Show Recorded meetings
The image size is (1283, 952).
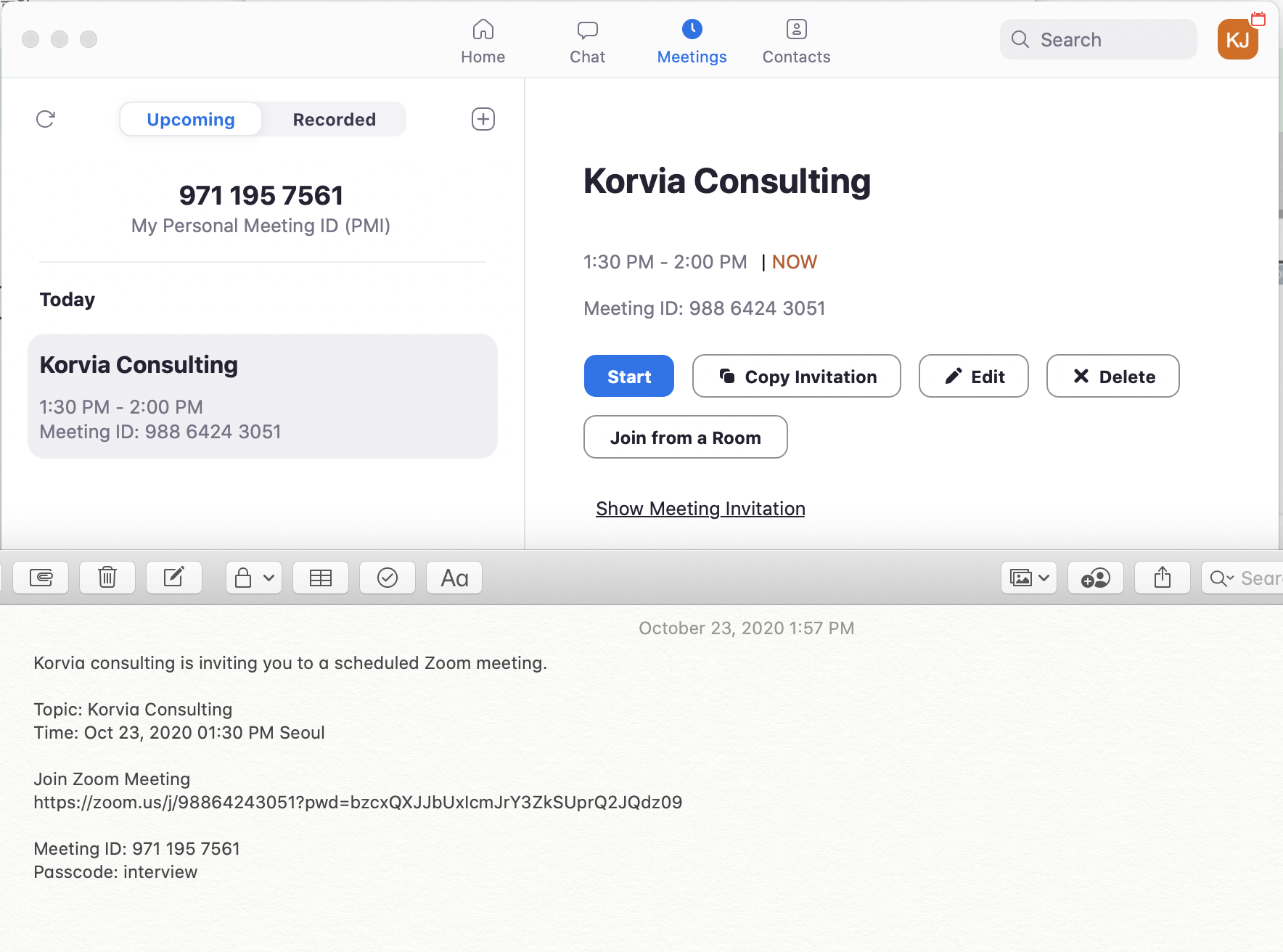pos(335,119)
